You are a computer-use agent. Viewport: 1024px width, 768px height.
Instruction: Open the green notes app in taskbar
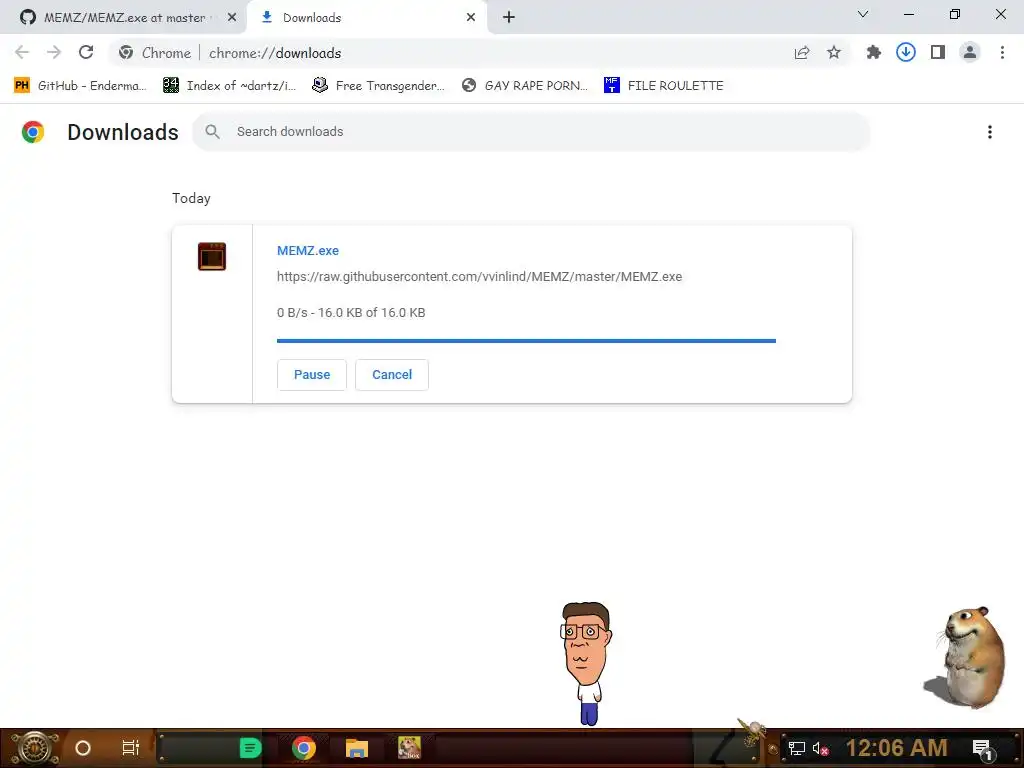tap(250, 748)
